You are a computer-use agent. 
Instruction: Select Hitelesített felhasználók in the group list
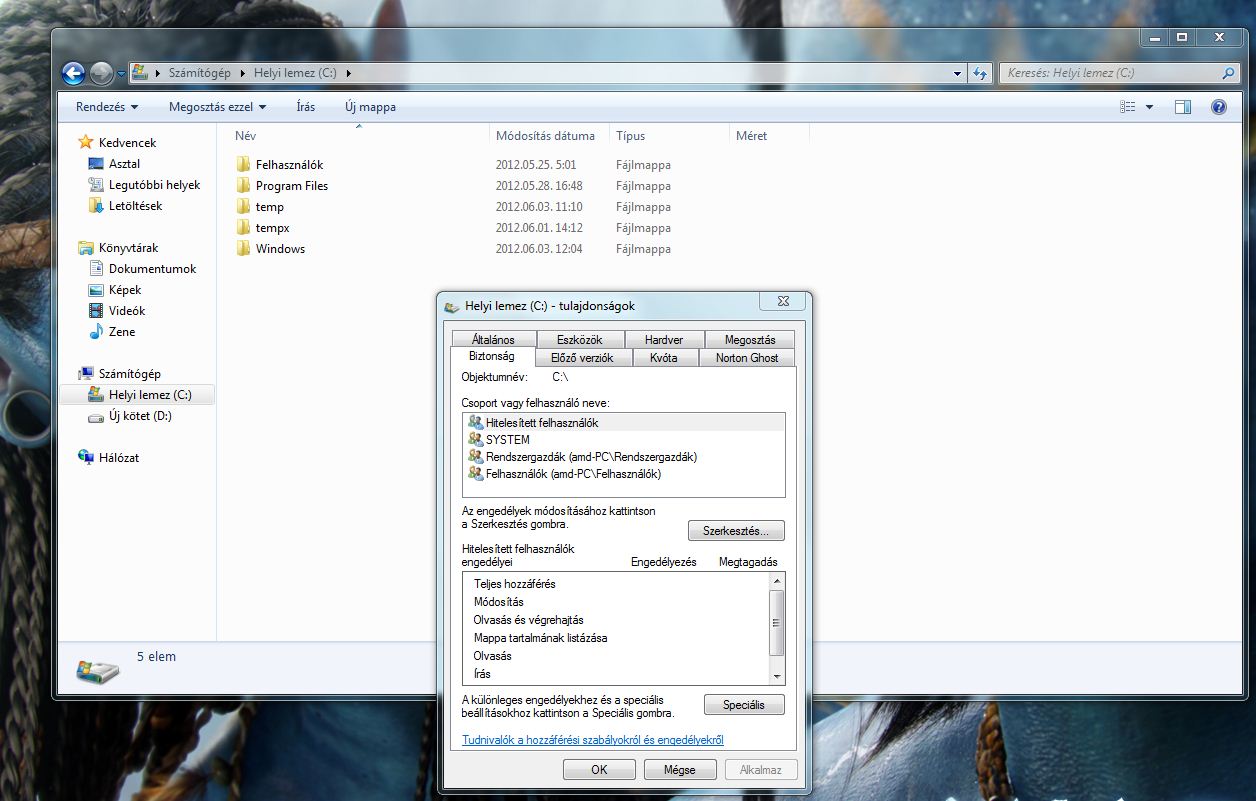click(624, 423)
